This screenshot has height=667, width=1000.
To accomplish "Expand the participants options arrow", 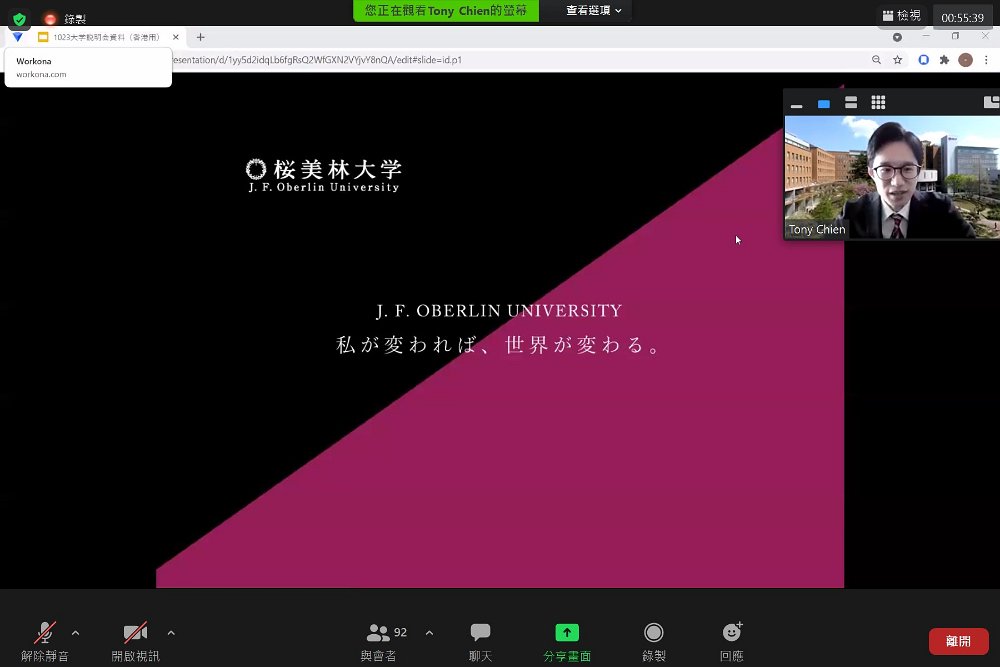I will point(429,633).
